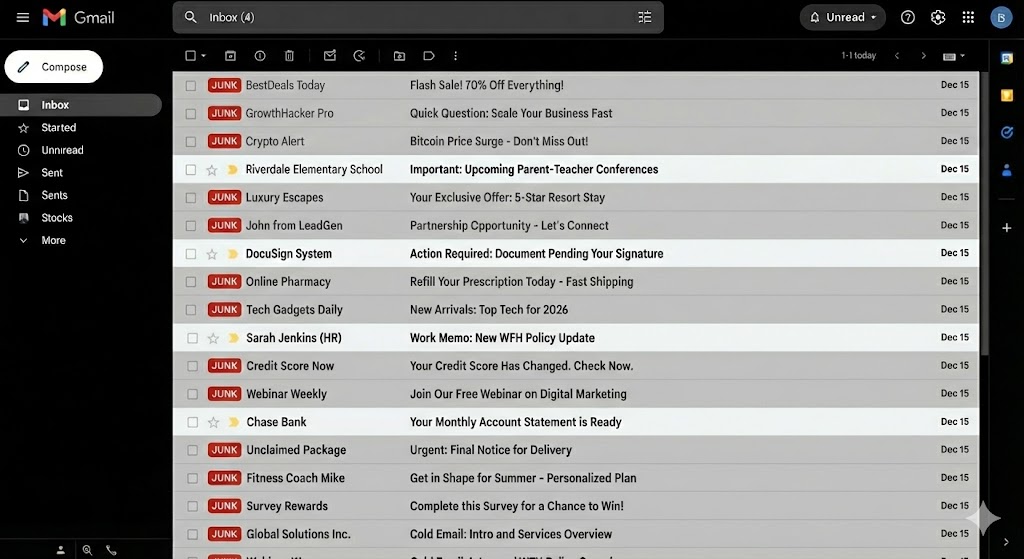Toggle importance marker on Chase Bank email
This screenshot has height=559, width=1024.
click(234, 423)
